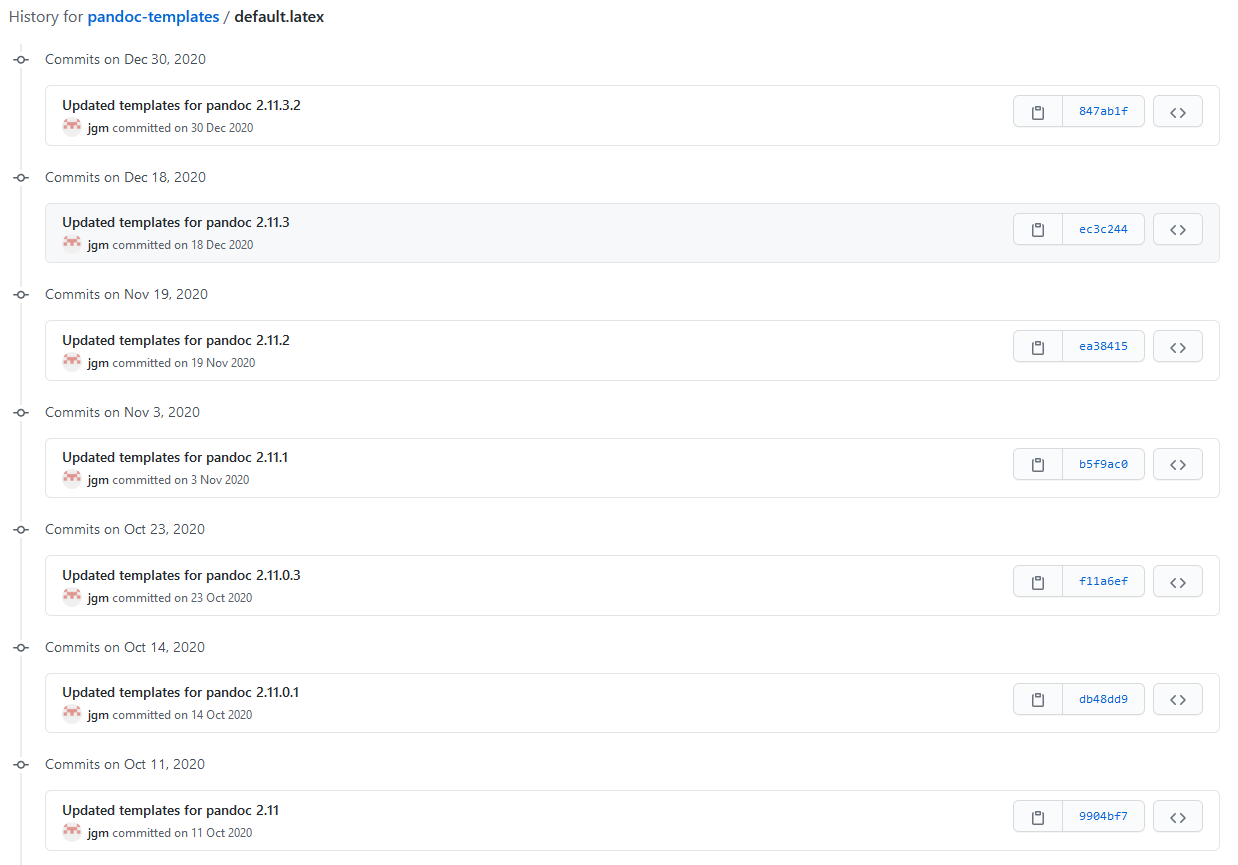Screen dimensions: 1238x865
Task: Select 'Commits on Oct 23, 2020' heading
Action: [125, 529]
